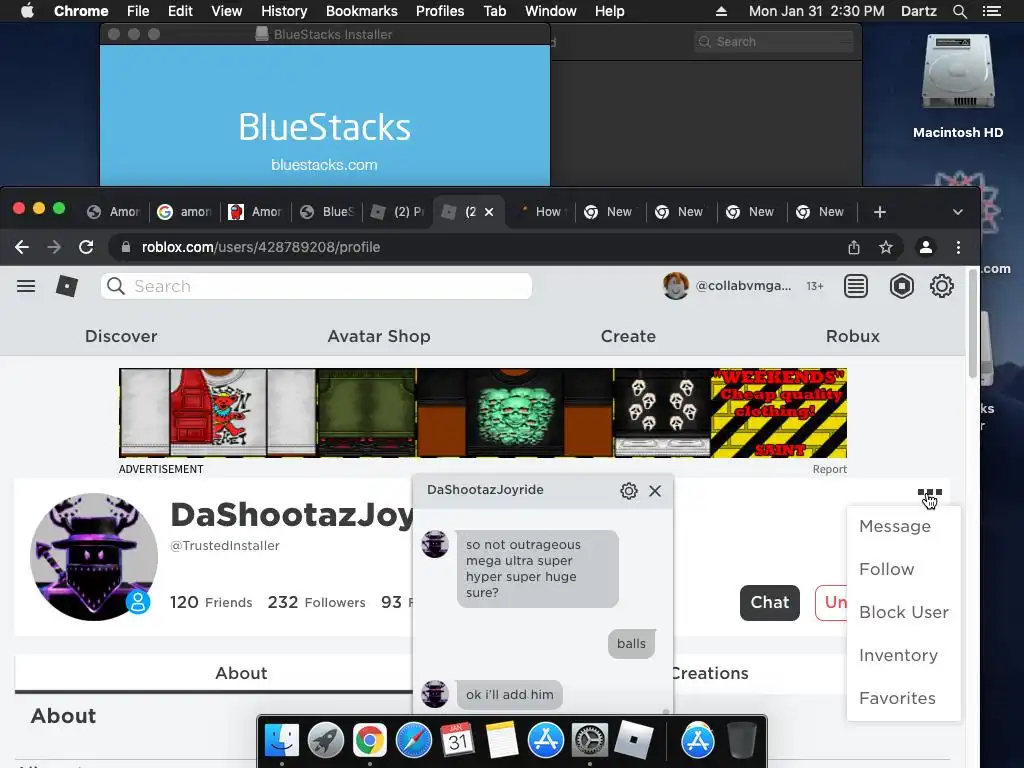1024x768 pixels.
Task: Share this page via address bar icon
Action: (854, 247)
